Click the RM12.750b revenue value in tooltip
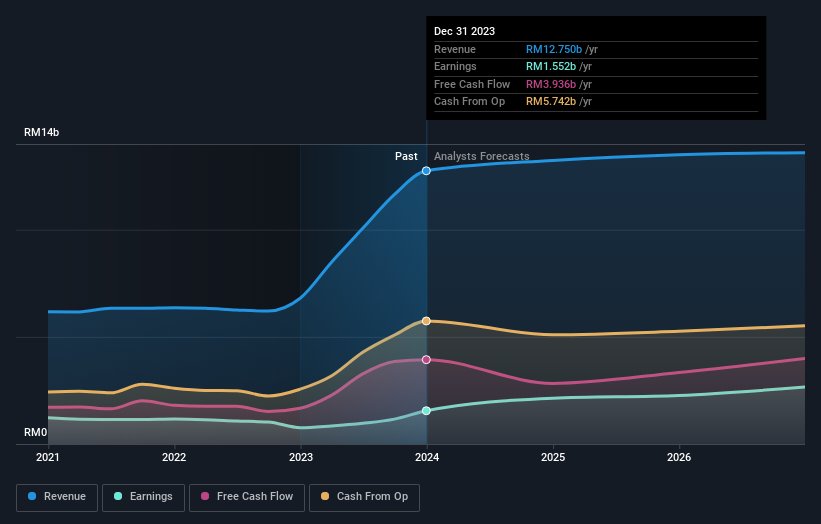This screenshot has height=524, width=821. [554, 49]
